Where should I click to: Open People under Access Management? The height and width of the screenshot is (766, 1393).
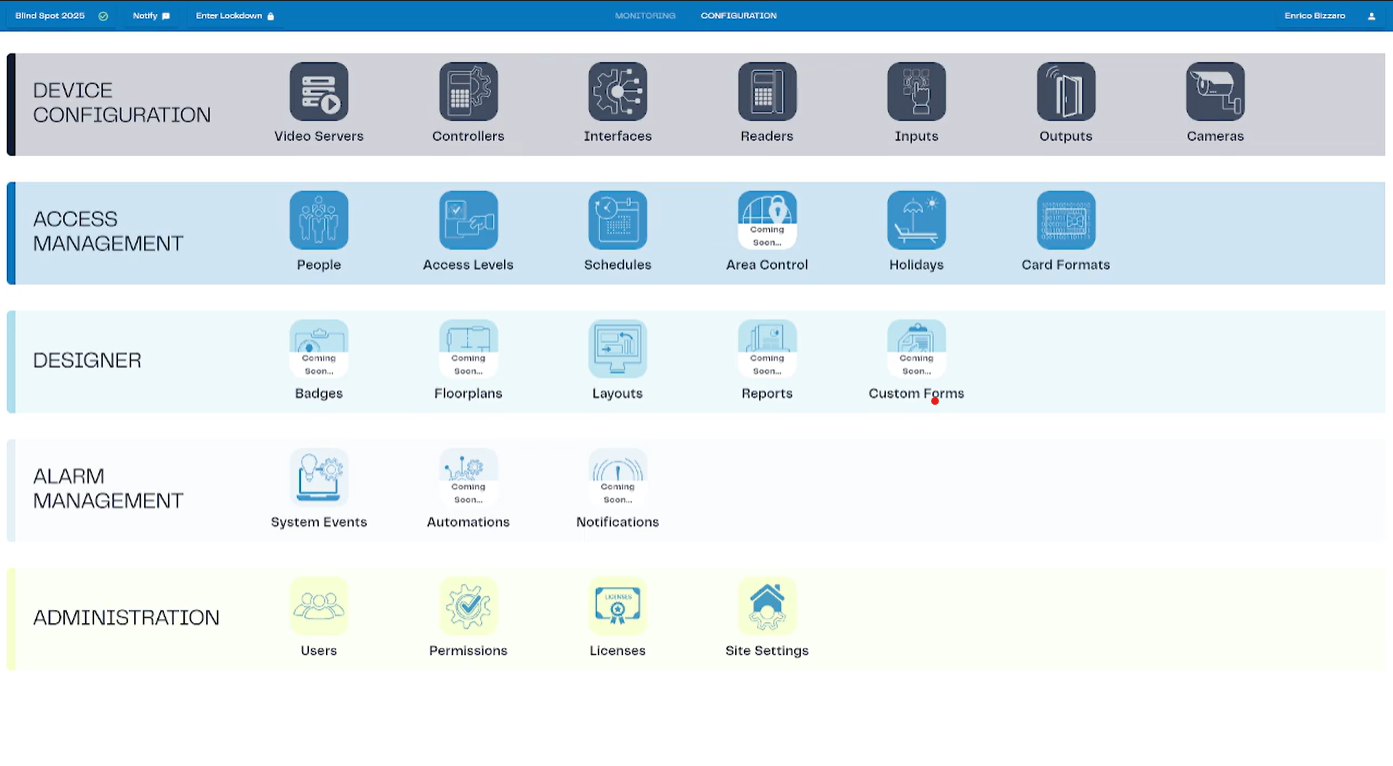coord(318,219)
